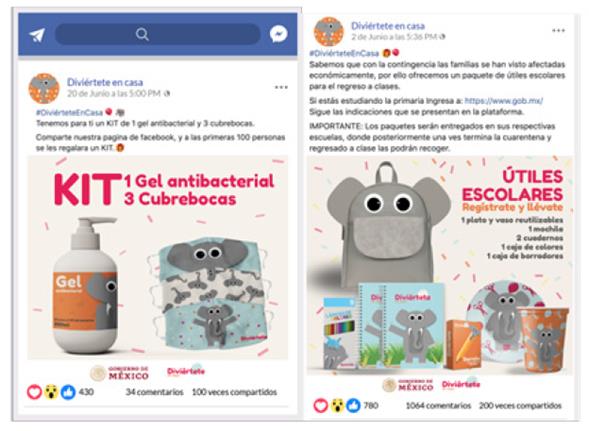Screen dimensions: 589x431
Task: Open the KIT gel antibacterial image
Action: 158,257
